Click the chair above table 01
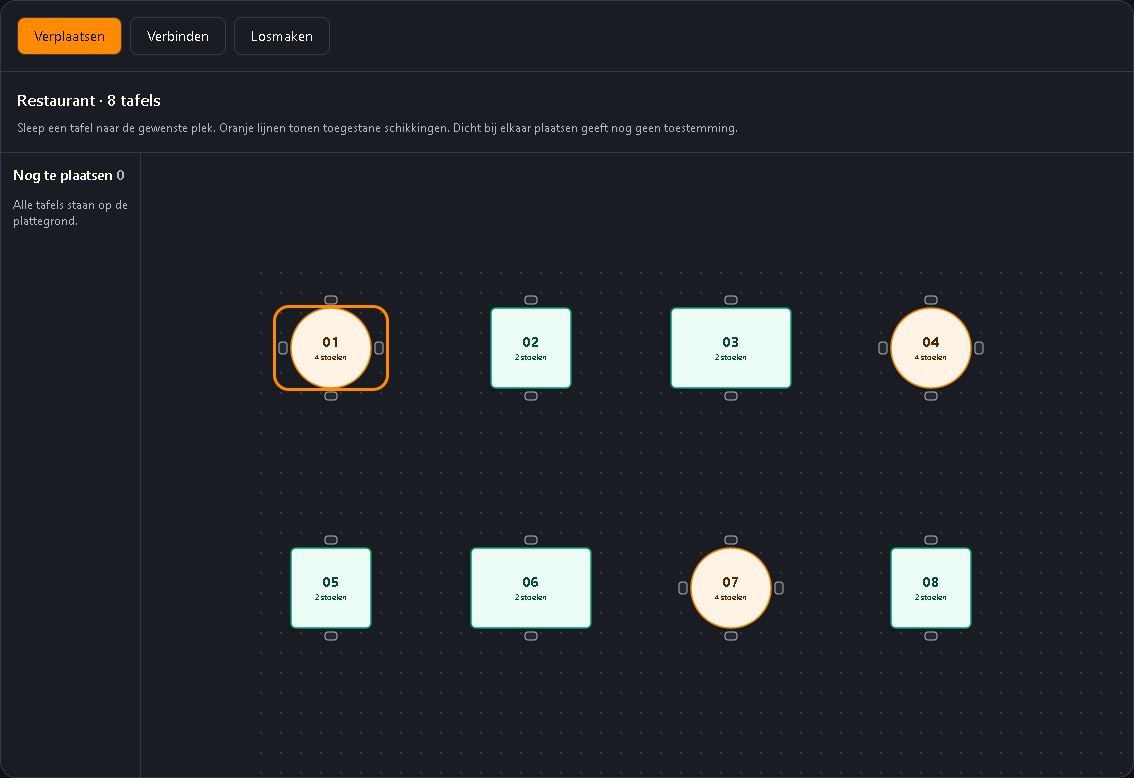Screen dimensions: 1134x778 [x=331, y=300]
